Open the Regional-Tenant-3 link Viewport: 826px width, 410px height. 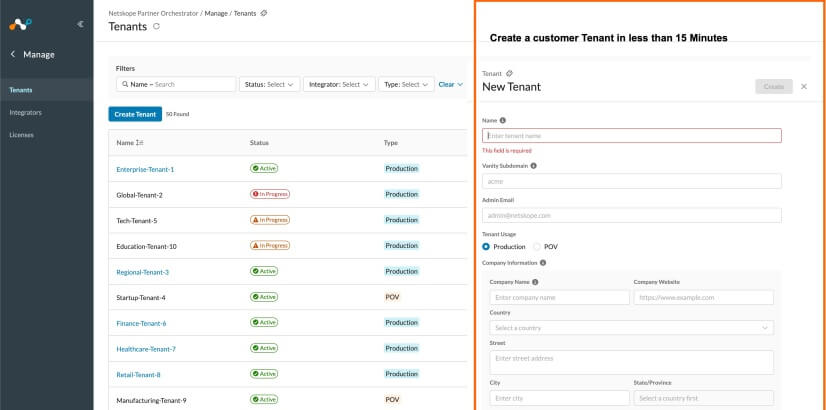[x=143, y=272]
